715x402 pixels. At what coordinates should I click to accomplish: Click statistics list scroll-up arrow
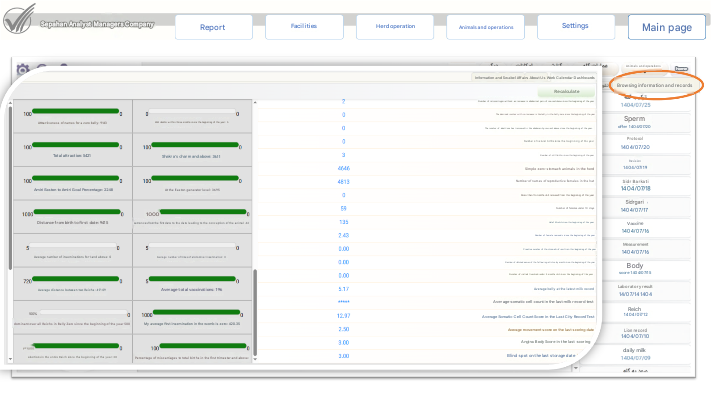[255, 103]
